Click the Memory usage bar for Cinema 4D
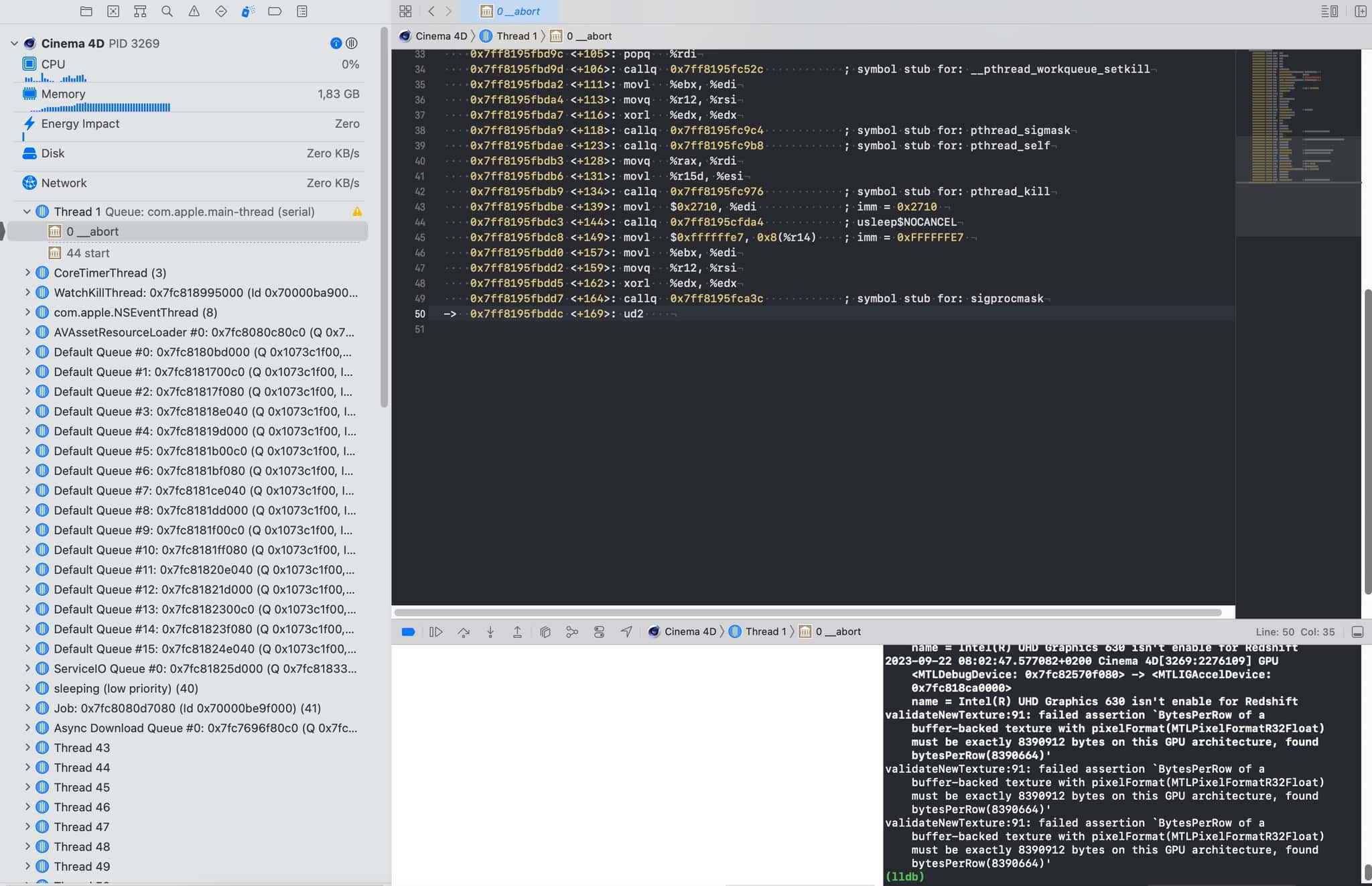Screen dimensions: 1372x886 tap(100, 107)
